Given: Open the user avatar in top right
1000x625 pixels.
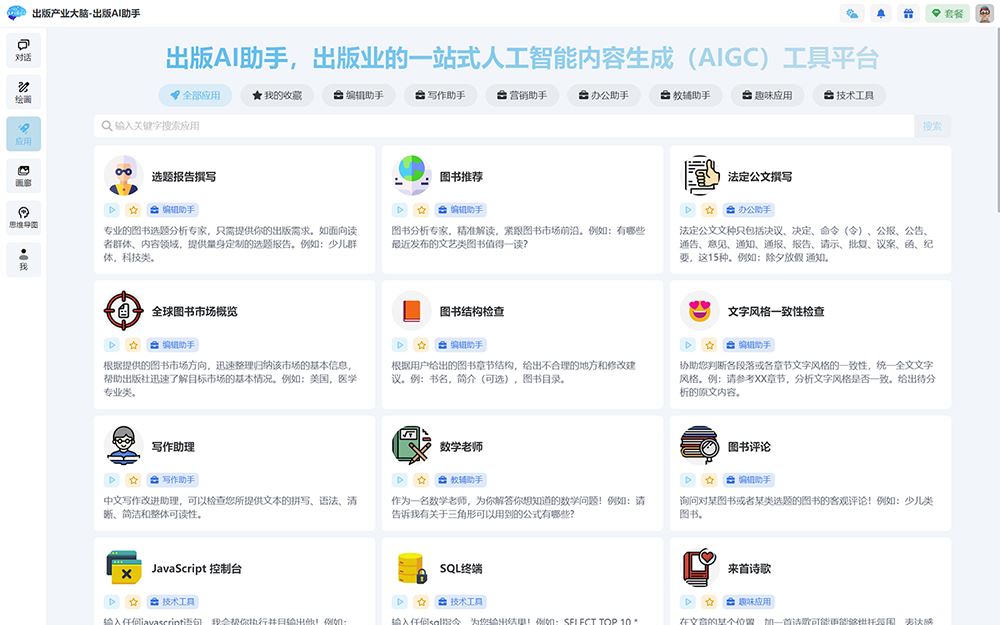Looking at the screenshot, I should click(985, 14).
